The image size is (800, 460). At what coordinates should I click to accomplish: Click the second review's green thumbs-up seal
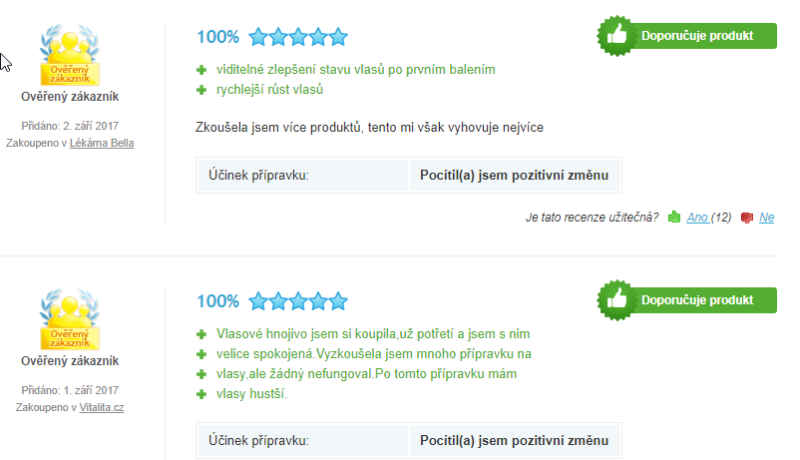pyautogui.click(x=617, y=300)
